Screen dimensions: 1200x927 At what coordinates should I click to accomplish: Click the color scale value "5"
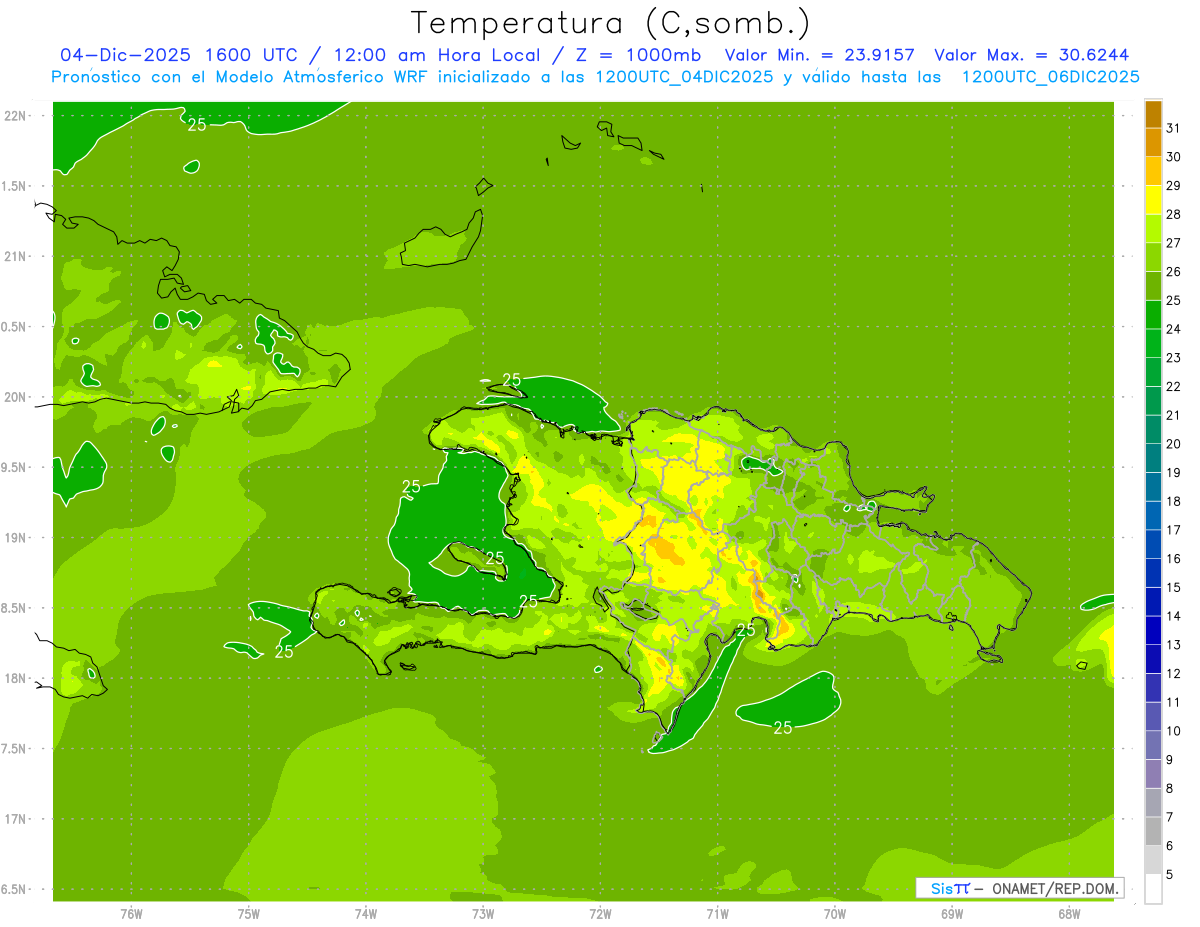1170,875
